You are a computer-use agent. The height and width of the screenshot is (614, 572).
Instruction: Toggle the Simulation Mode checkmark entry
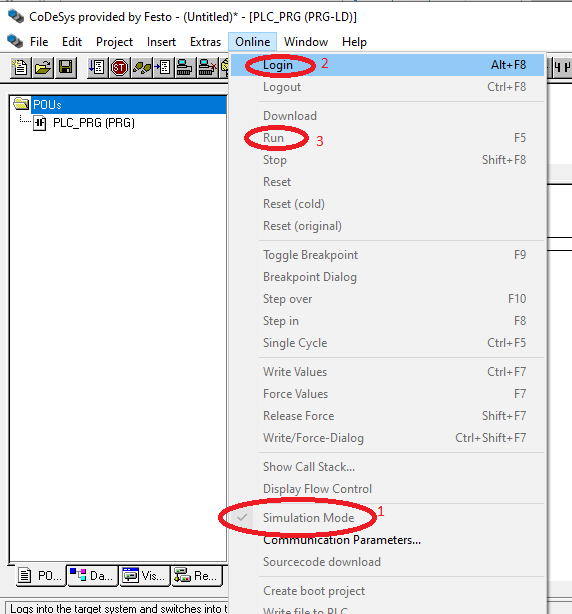point(309,518)
